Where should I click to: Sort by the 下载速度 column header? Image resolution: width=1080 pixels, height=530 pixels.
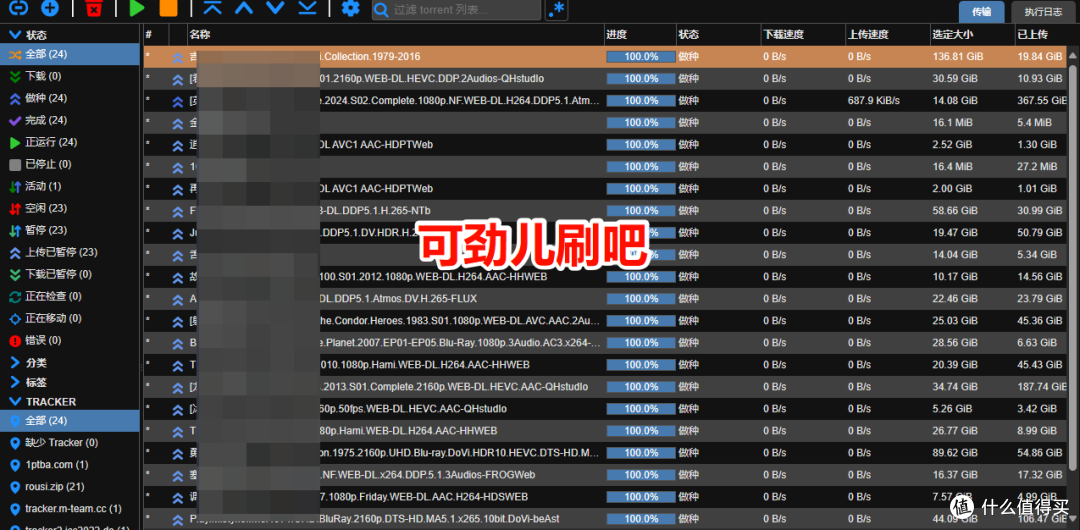pyautogui.click(x=803, y=34)
